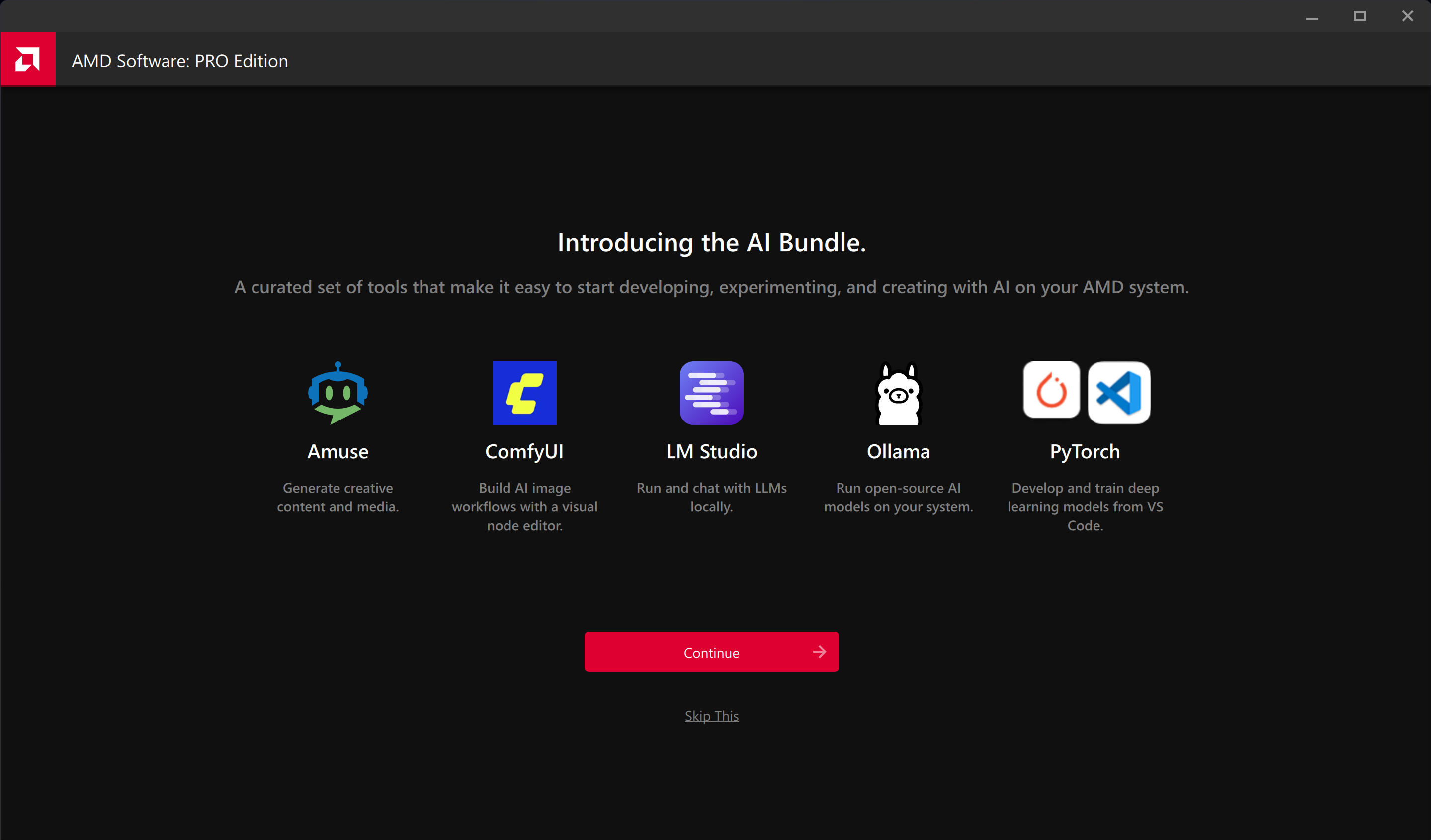Click the Ollama llama icon
1431x840 pixels.
tap(898, 393)
